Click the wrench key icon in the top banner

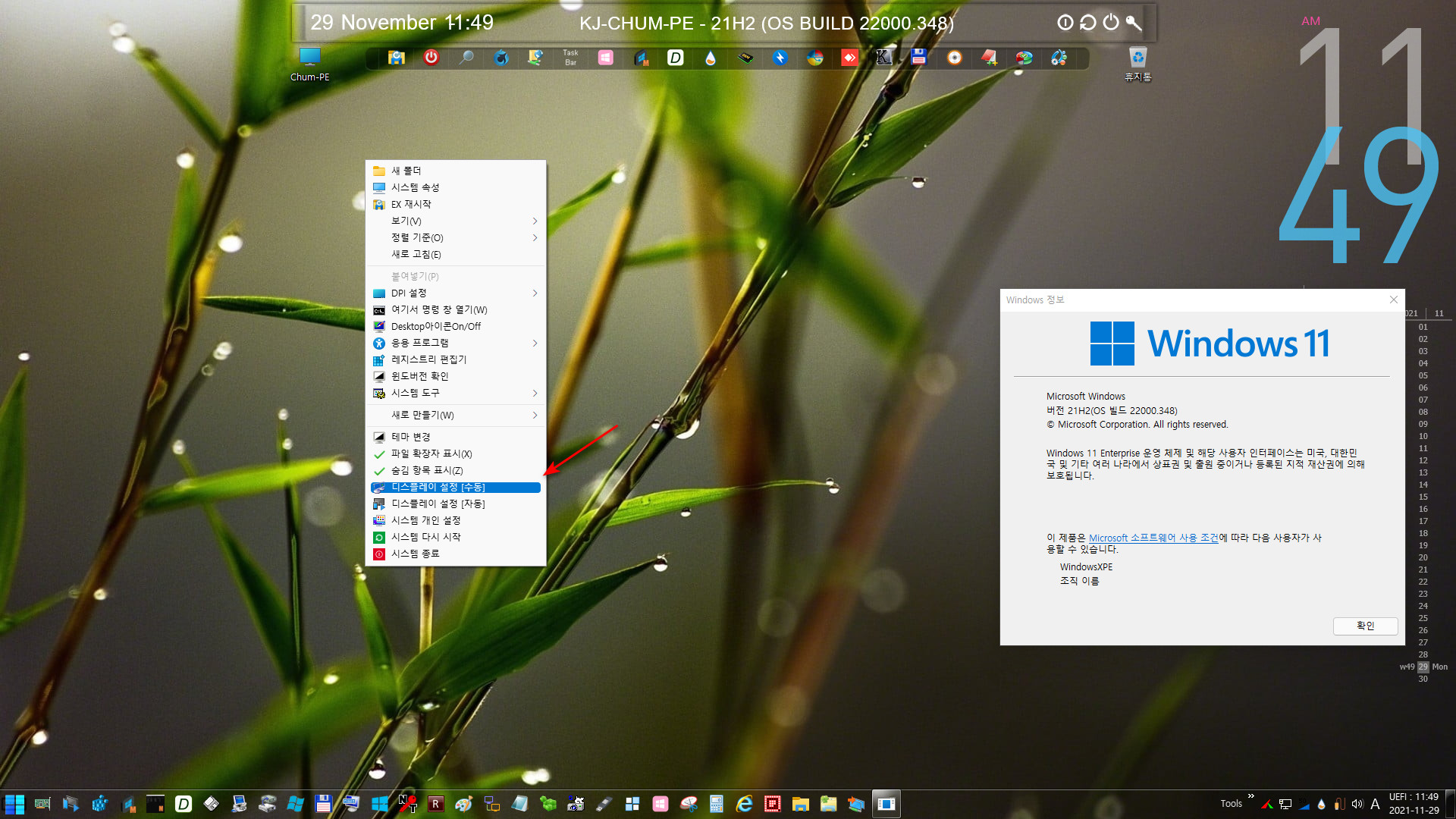pos(1134,23)
